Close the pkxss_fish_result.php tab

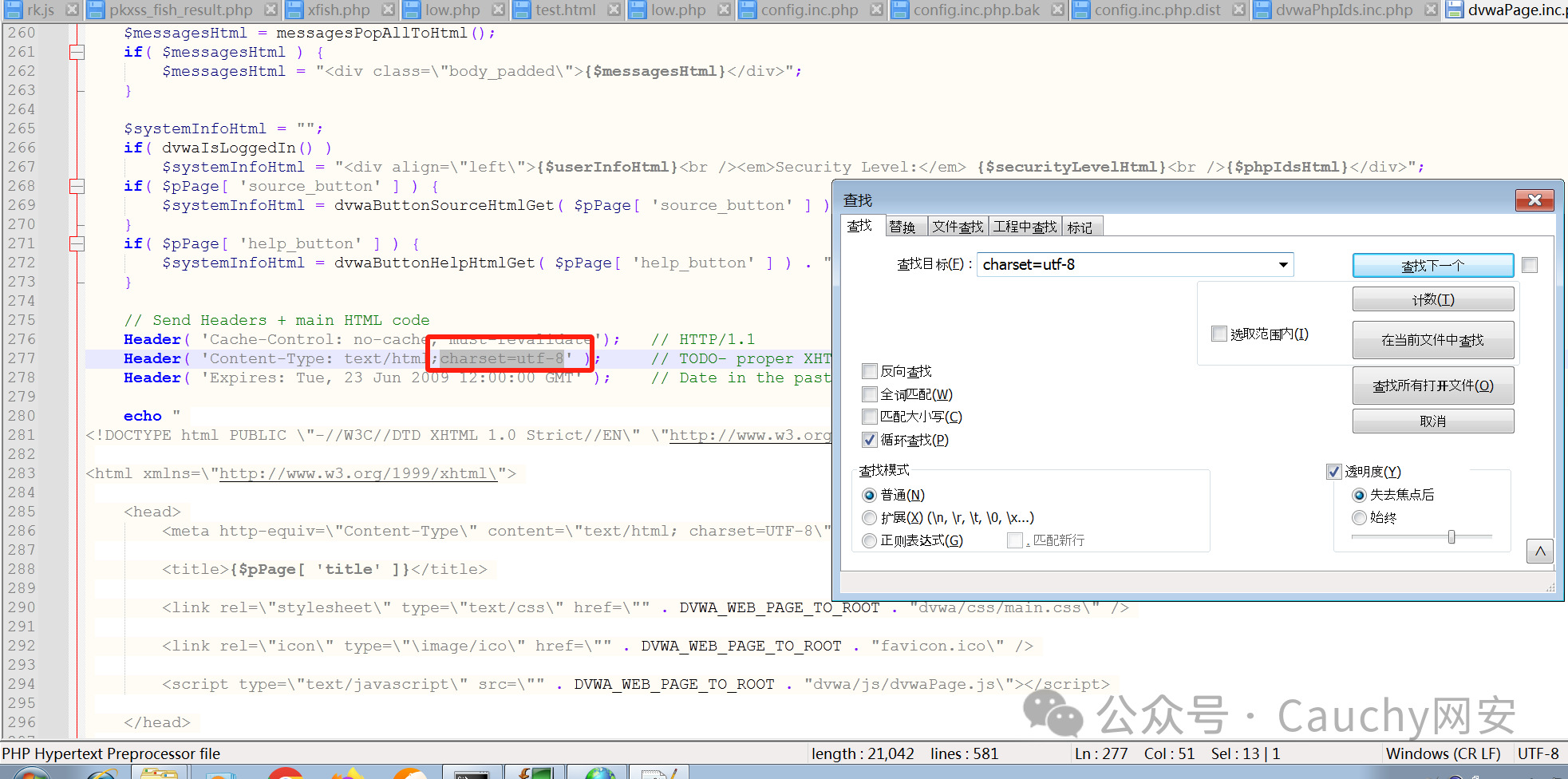pyautogui.click(x=271, y=10)
